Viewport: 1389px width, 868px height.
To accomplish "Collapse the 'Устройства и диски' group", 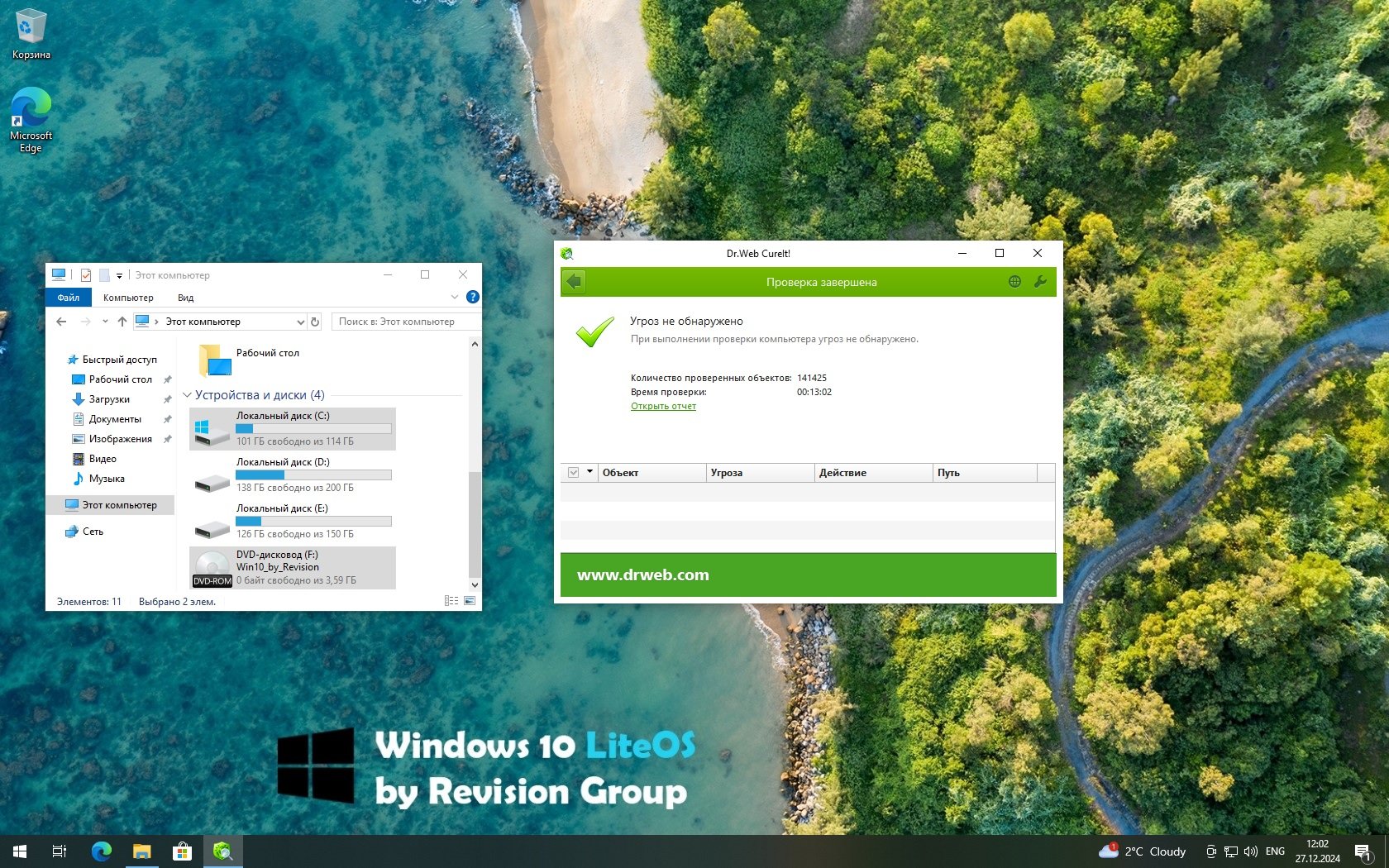I will [x=187, y=395].
